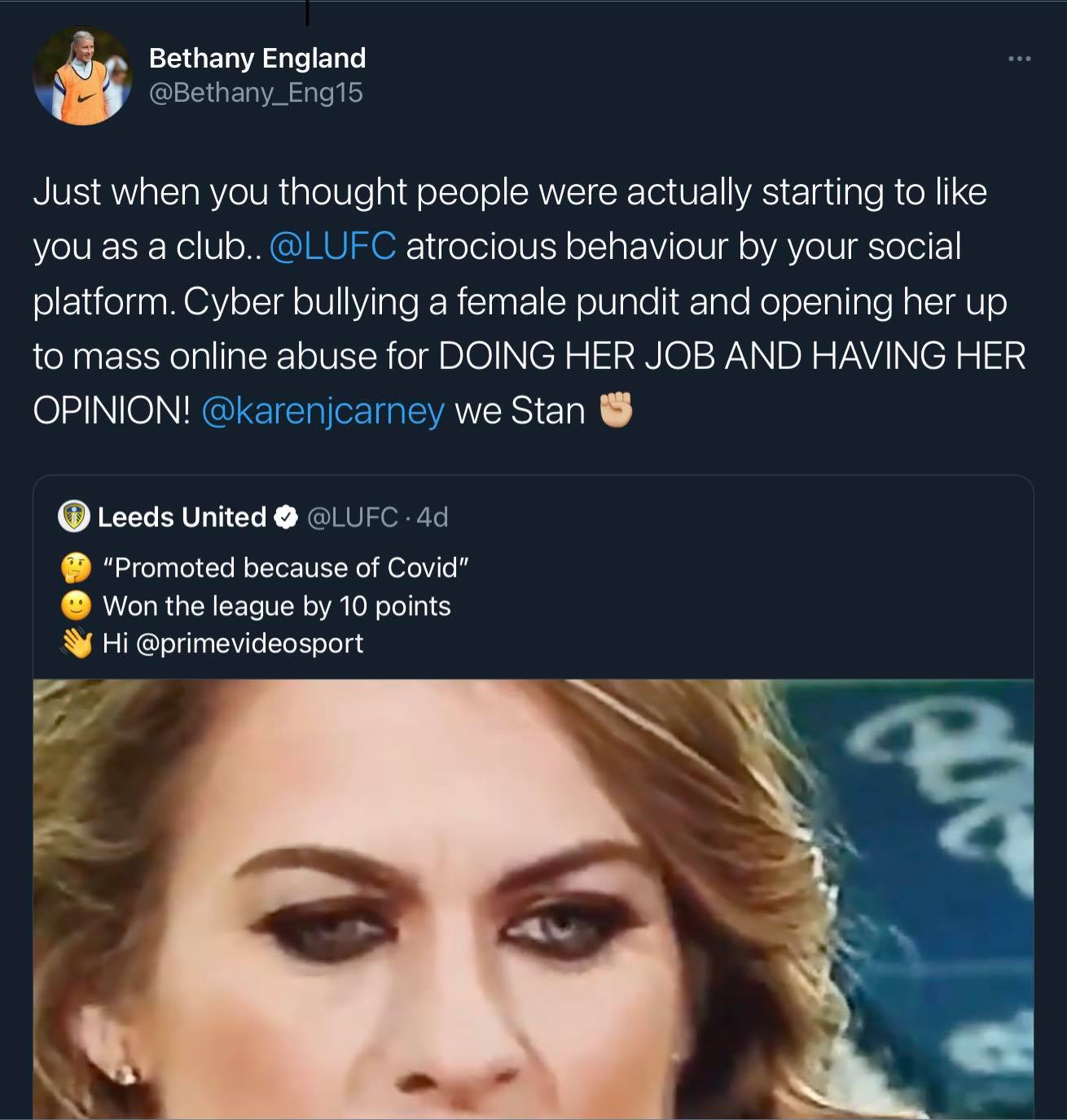
Task: Tap Bethany England's profile avatar
Action: (x=82, y=77)
